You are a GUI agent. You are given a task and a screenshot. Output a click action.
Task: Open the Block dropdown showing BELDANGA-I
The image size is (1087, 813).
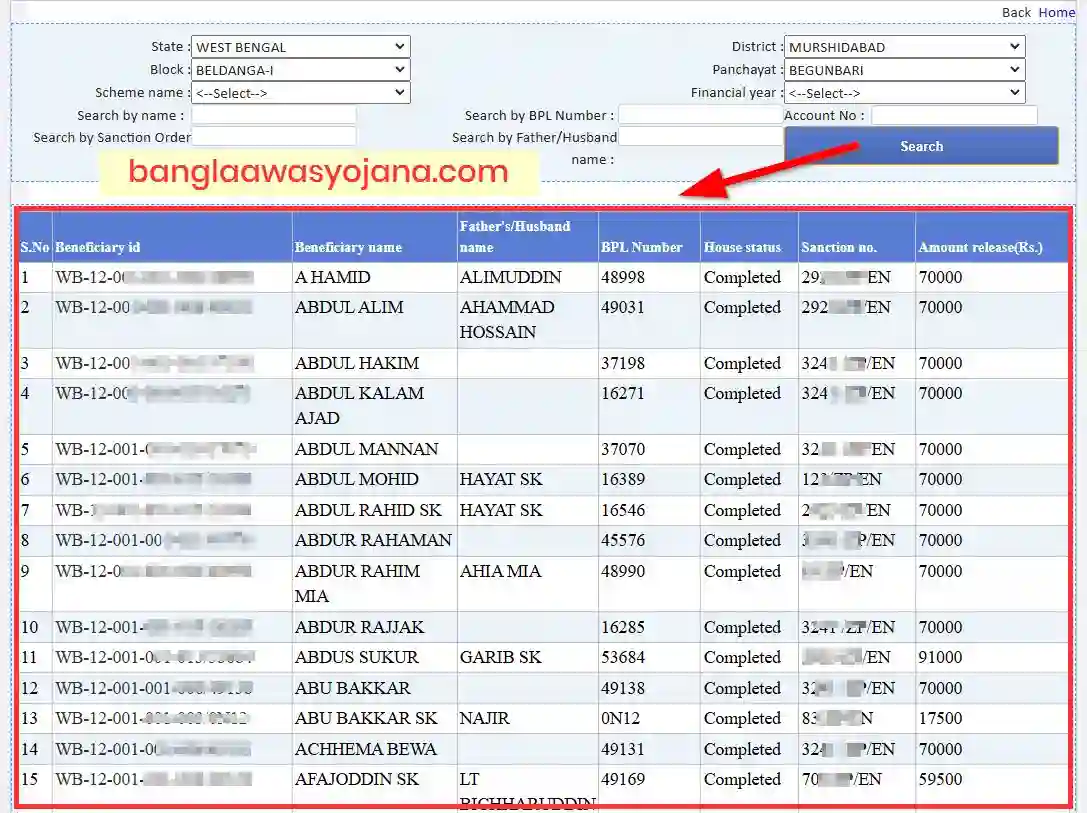tap(300, 70)
